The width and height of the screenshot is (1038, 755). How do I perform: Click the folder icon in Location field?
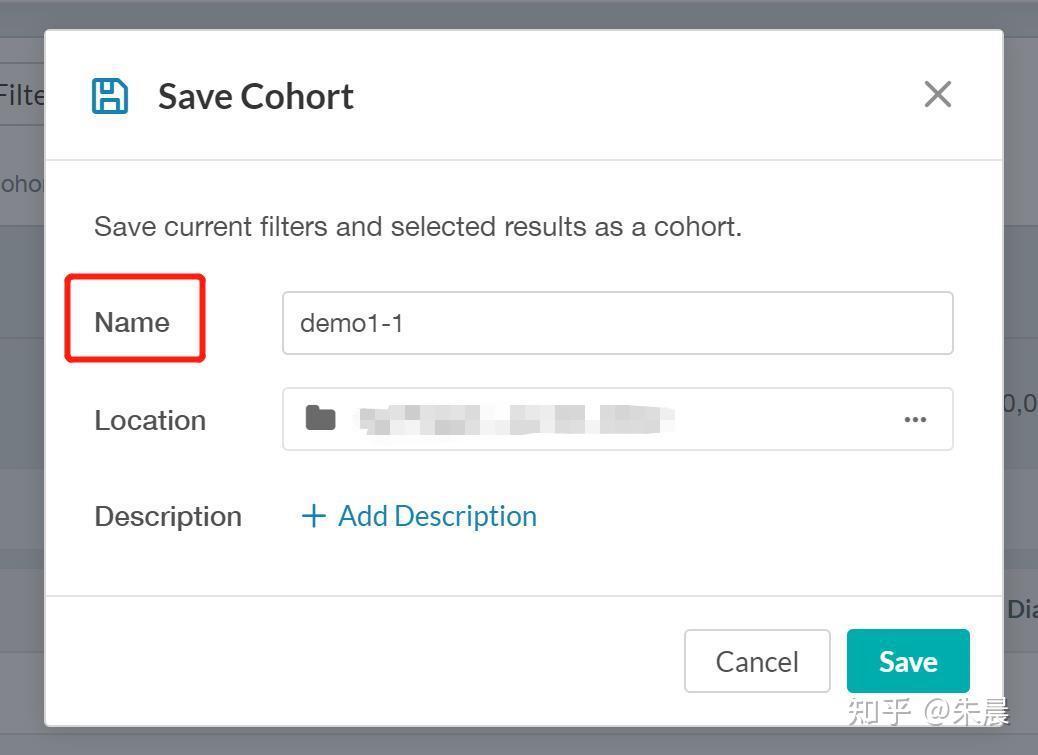tap(320, 418)
